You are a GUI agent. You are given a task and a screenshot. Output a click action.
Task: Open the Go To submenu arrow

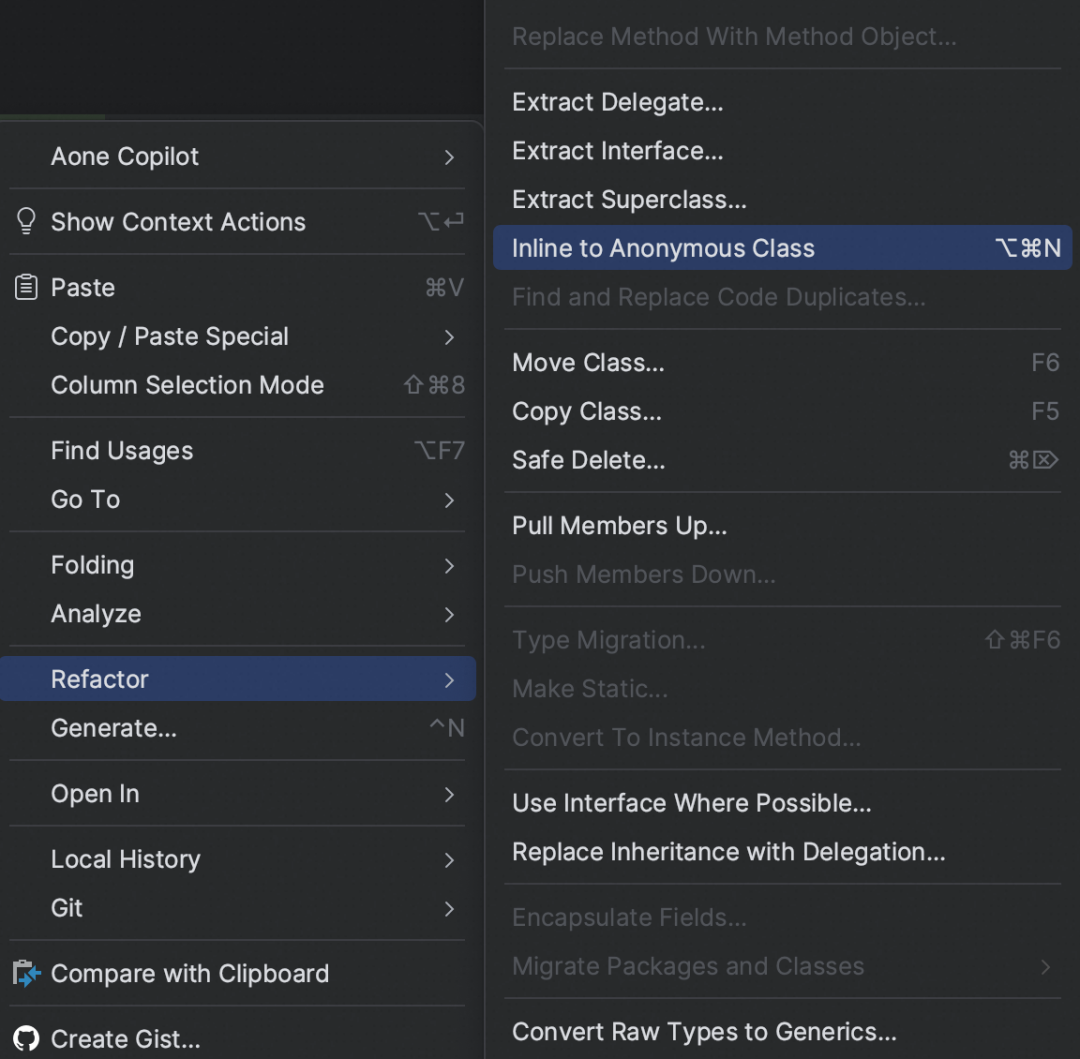(449, 500)
